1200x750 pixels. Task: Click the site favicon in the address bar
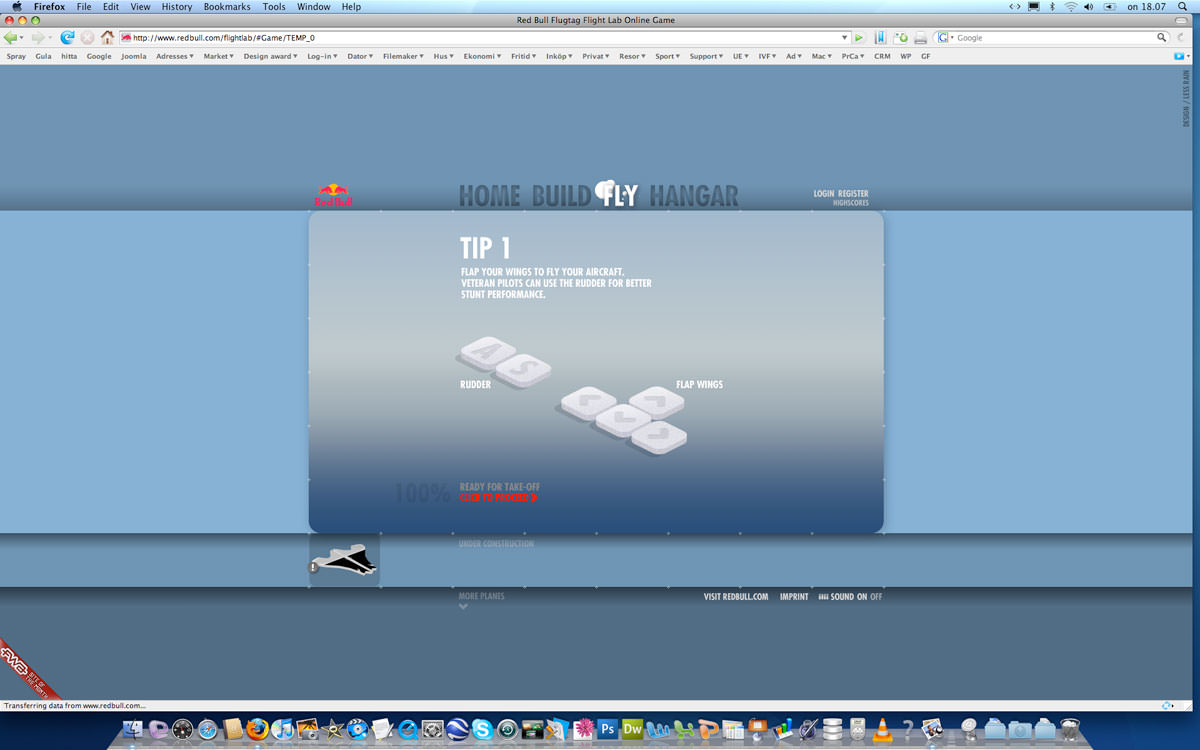126,38
